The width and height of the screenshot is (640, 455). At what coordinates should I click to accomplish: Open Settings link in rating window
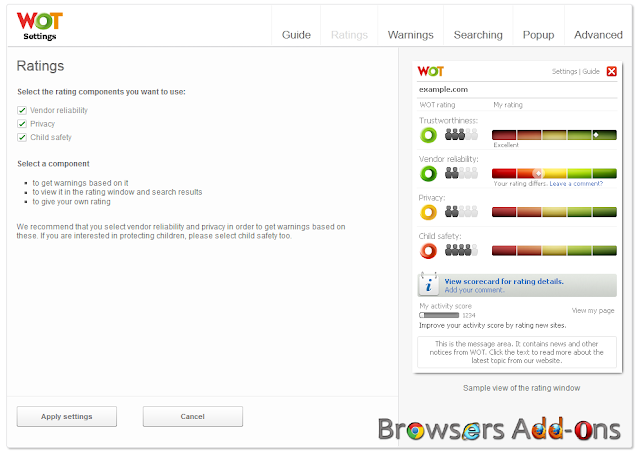564,71
